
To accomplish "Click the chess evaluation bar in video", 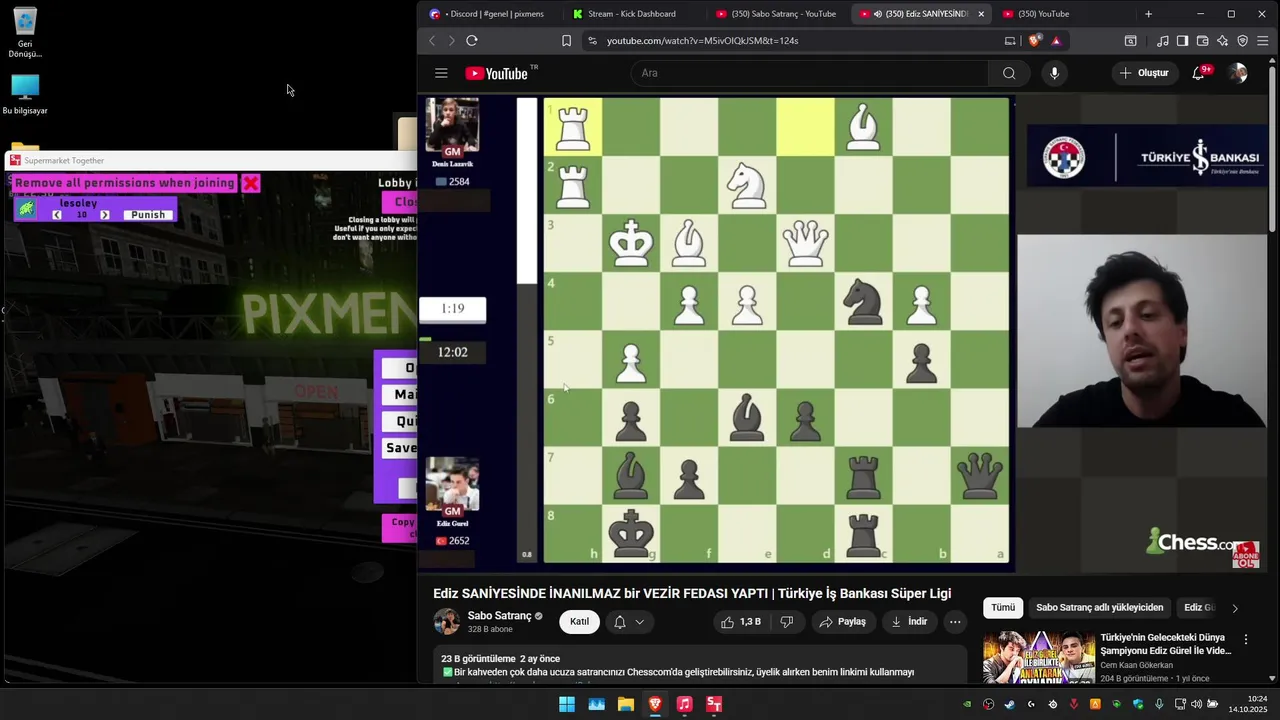I will [526, 330].
